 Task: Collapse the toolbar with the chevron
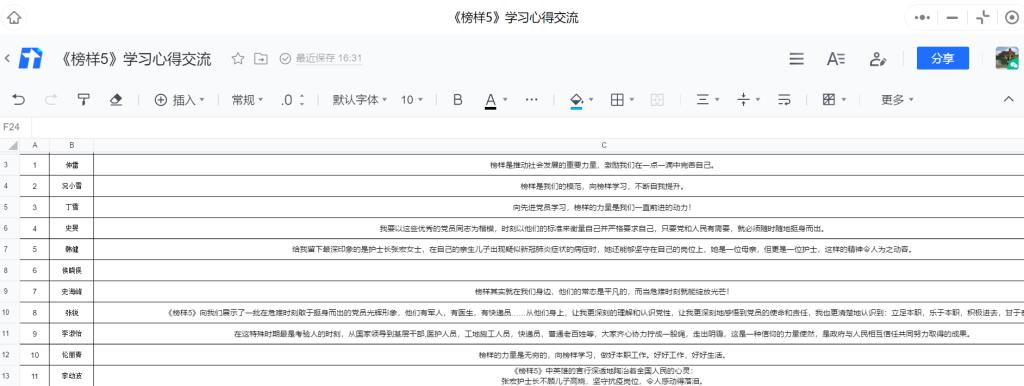click(1008, 99)
